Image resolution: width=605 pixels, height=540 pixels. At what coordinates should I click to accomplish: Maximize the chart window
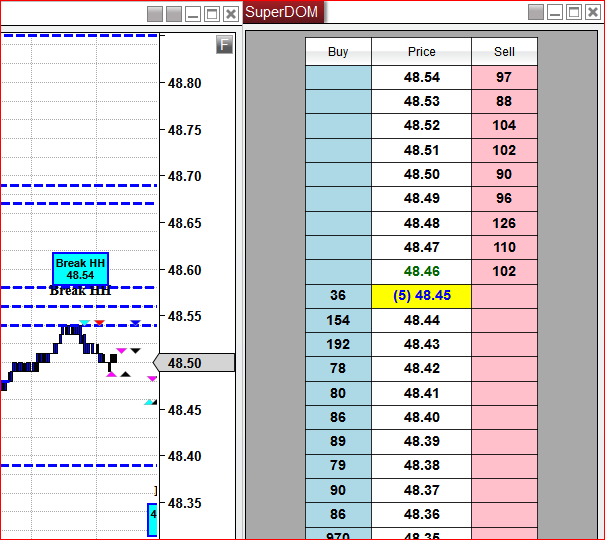coord(212,14)
